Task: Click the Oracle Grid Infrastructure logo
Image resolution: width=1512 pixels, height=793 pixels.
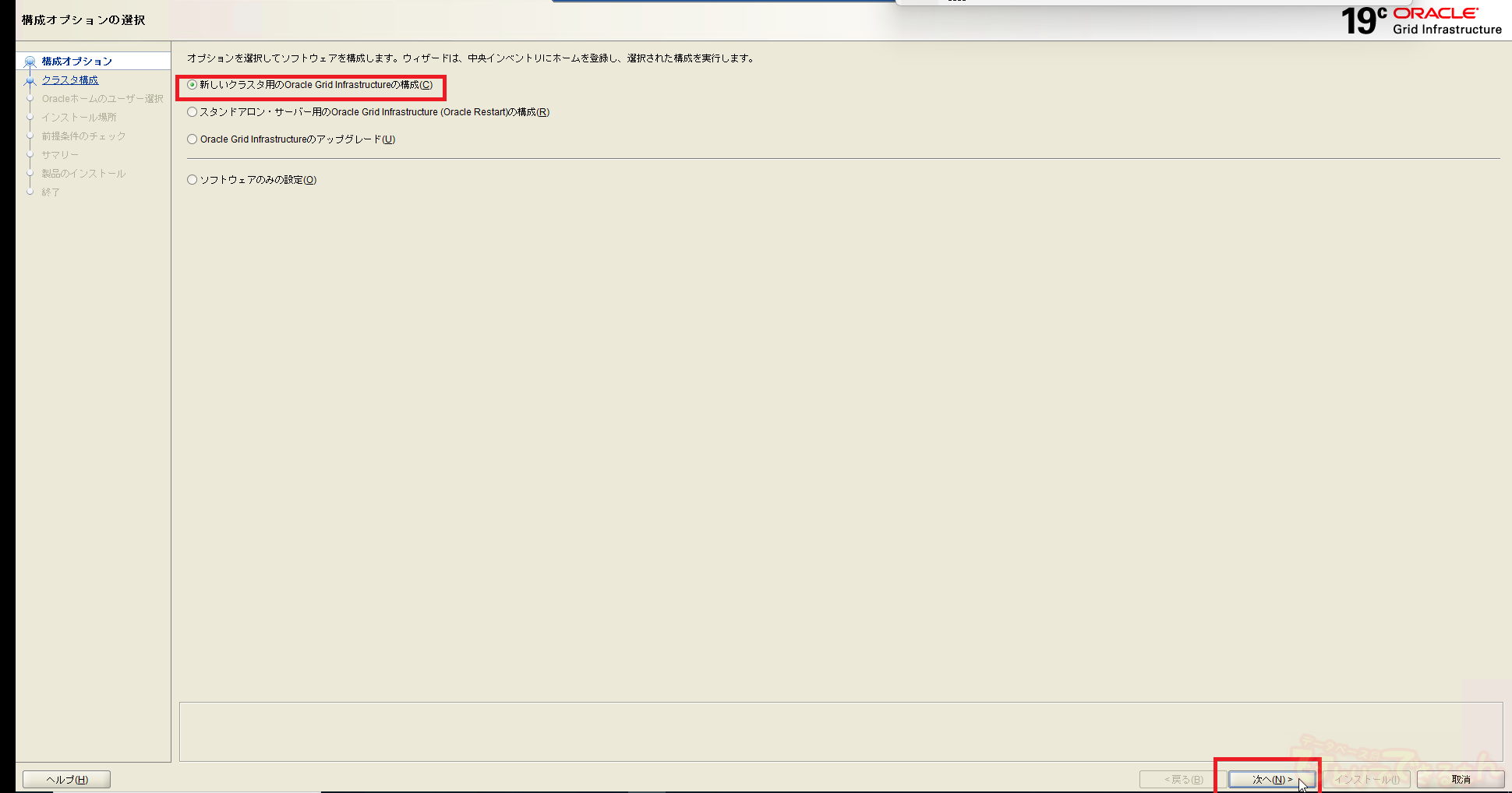Action: pos(1447,21)
